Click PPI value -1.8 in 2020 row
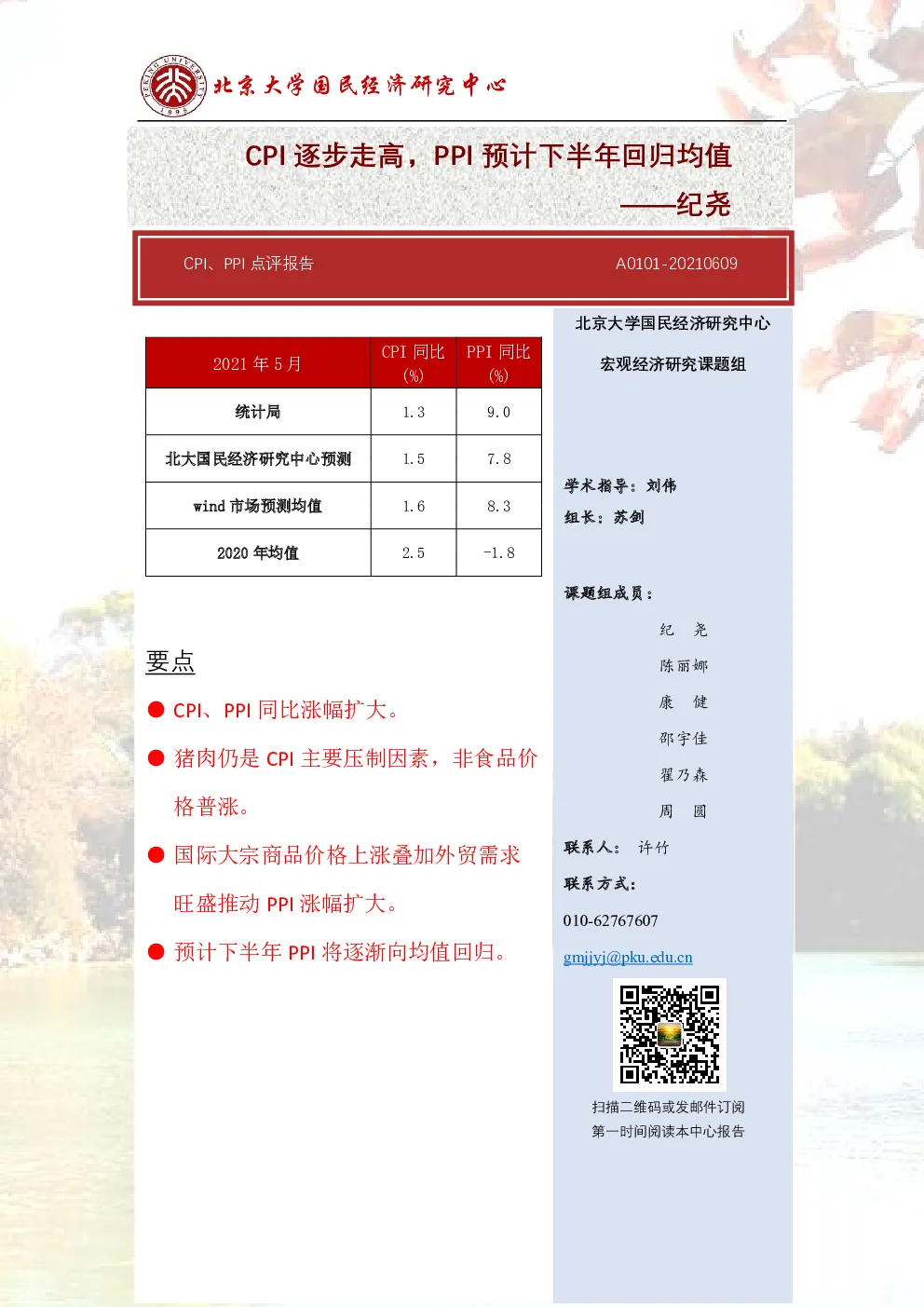 [x=498, y=553]
